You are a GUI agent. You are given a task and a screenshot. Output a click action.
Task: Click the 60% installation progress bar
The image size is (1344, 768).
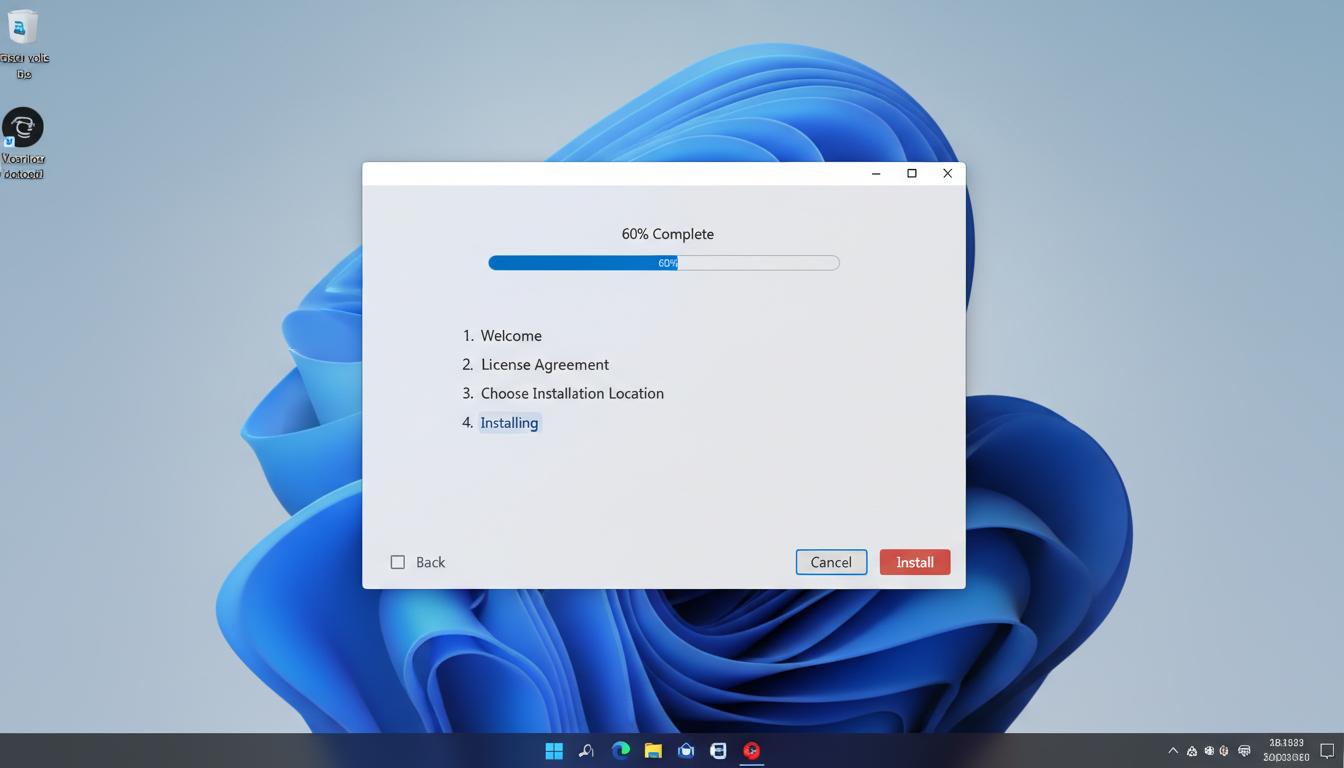[664, 263]
